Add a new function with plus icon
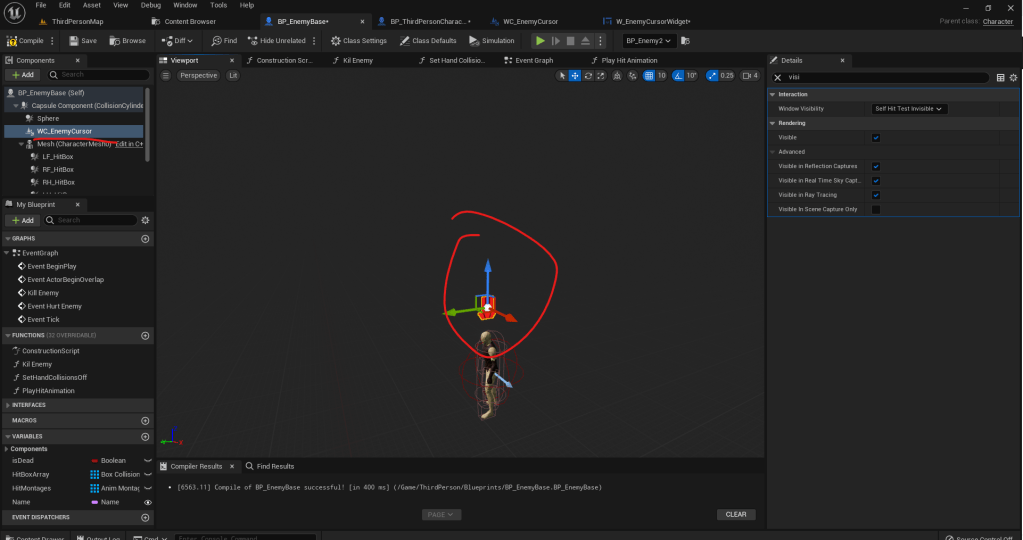 (x=145, y=335)
